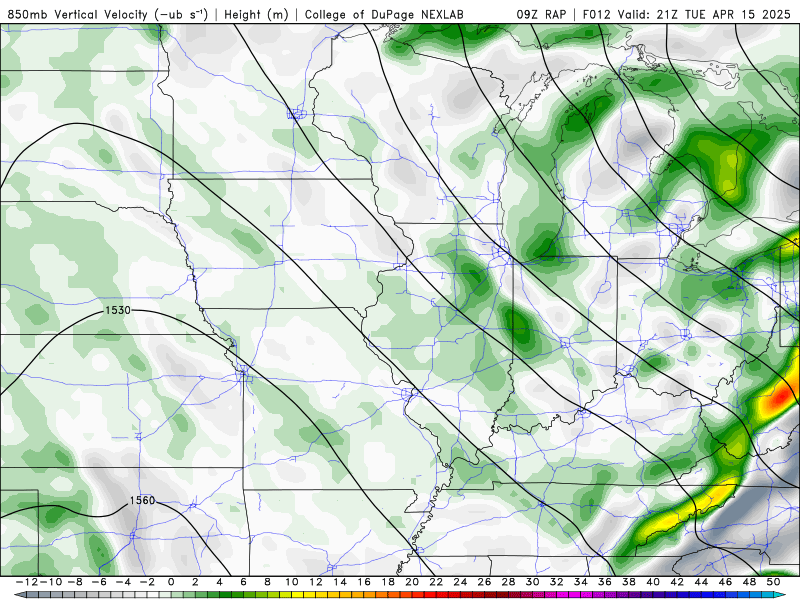Click the 6 value on the color scale
The image size is (800, 600).
click(x=243, y=582)
